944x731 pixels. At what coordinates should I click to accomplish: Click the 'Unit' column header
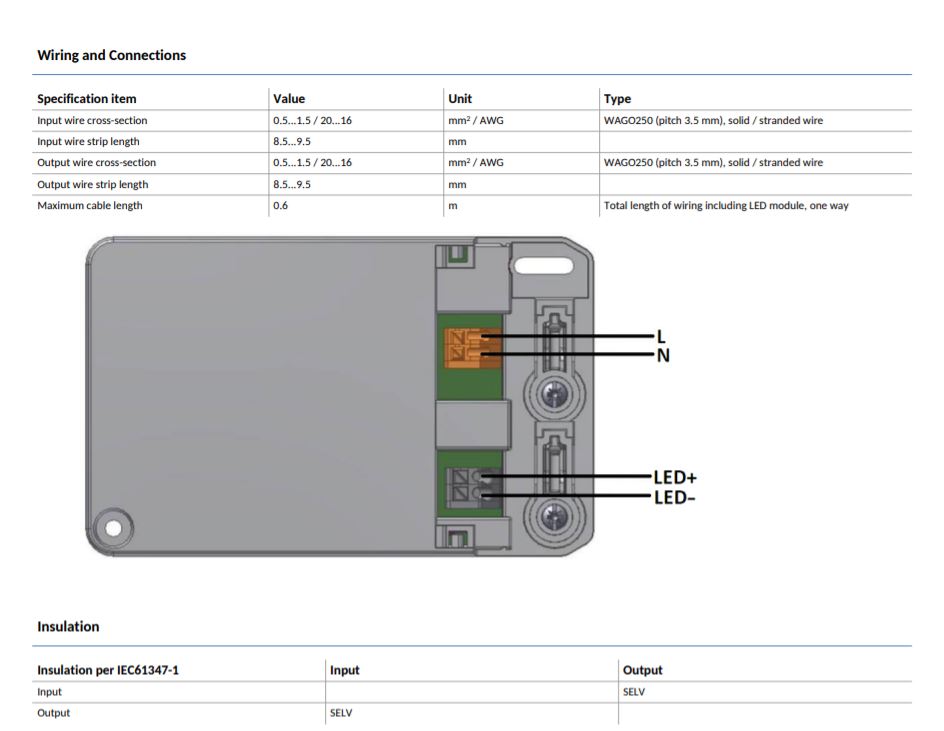point(460,99)
